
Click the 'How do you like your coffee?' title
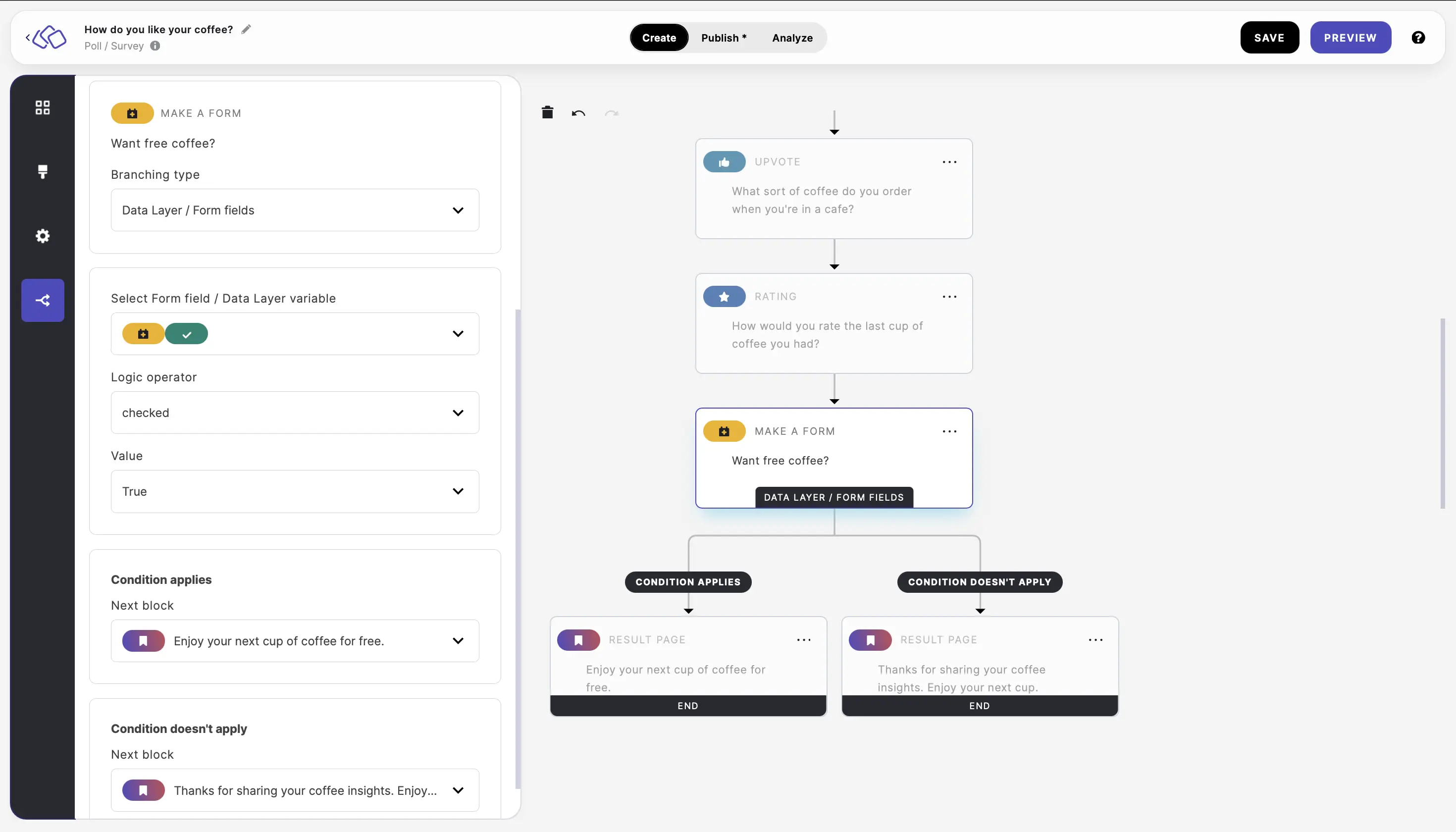coord(158,29)
